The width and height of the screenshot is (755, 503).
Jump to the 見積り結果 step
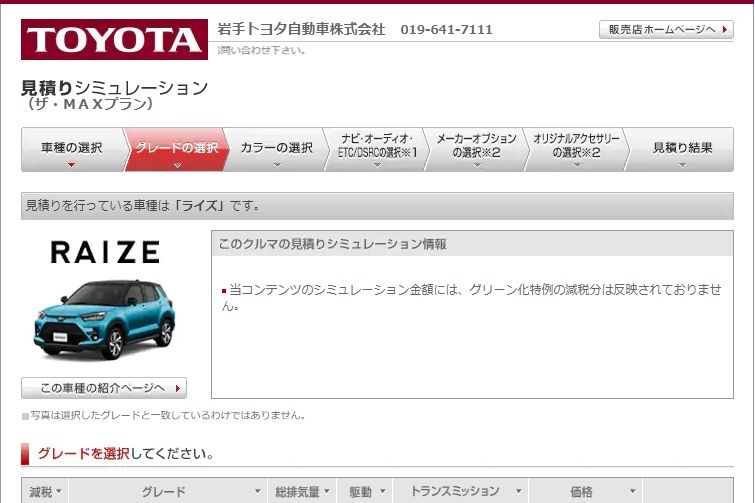681,150
